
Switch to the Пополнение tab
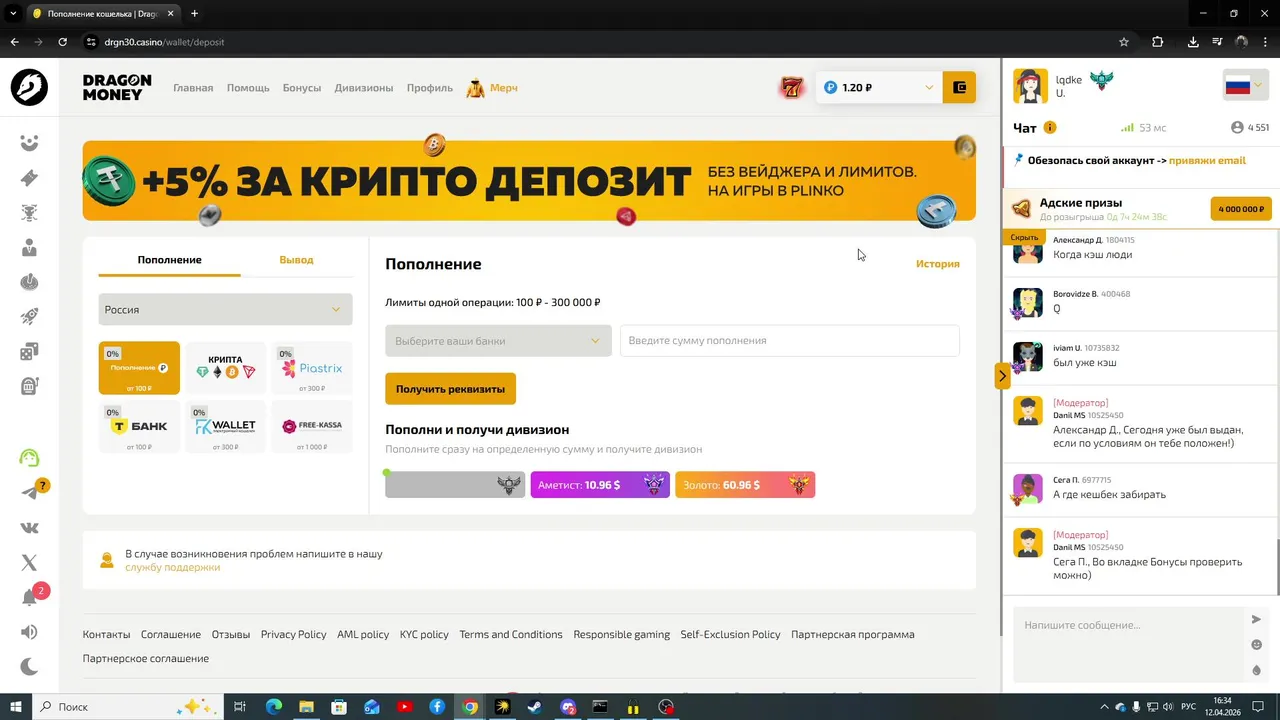point(169,260)
